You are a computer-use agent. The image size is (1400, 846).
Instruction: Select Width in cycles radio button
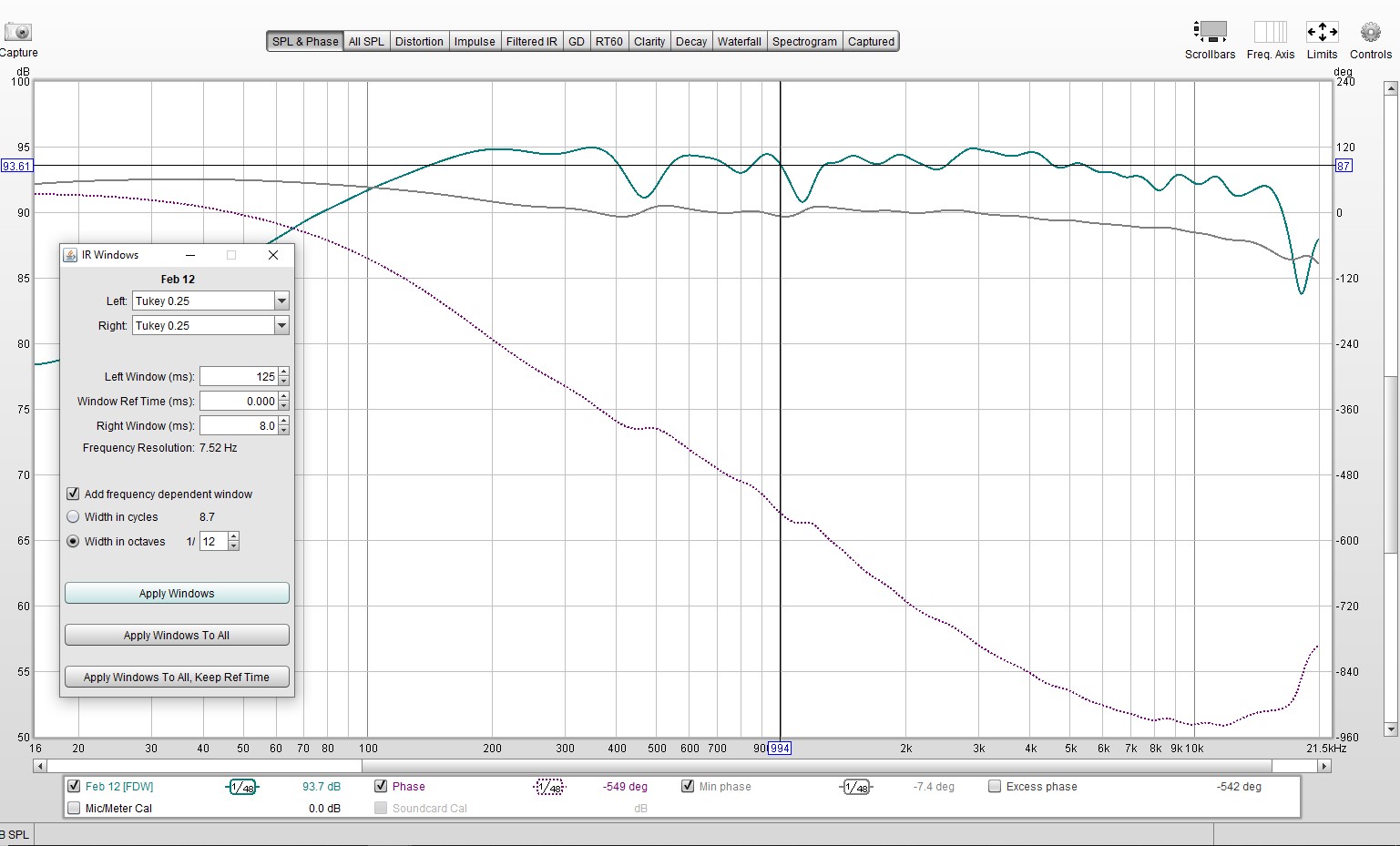[x=73, y=516]
